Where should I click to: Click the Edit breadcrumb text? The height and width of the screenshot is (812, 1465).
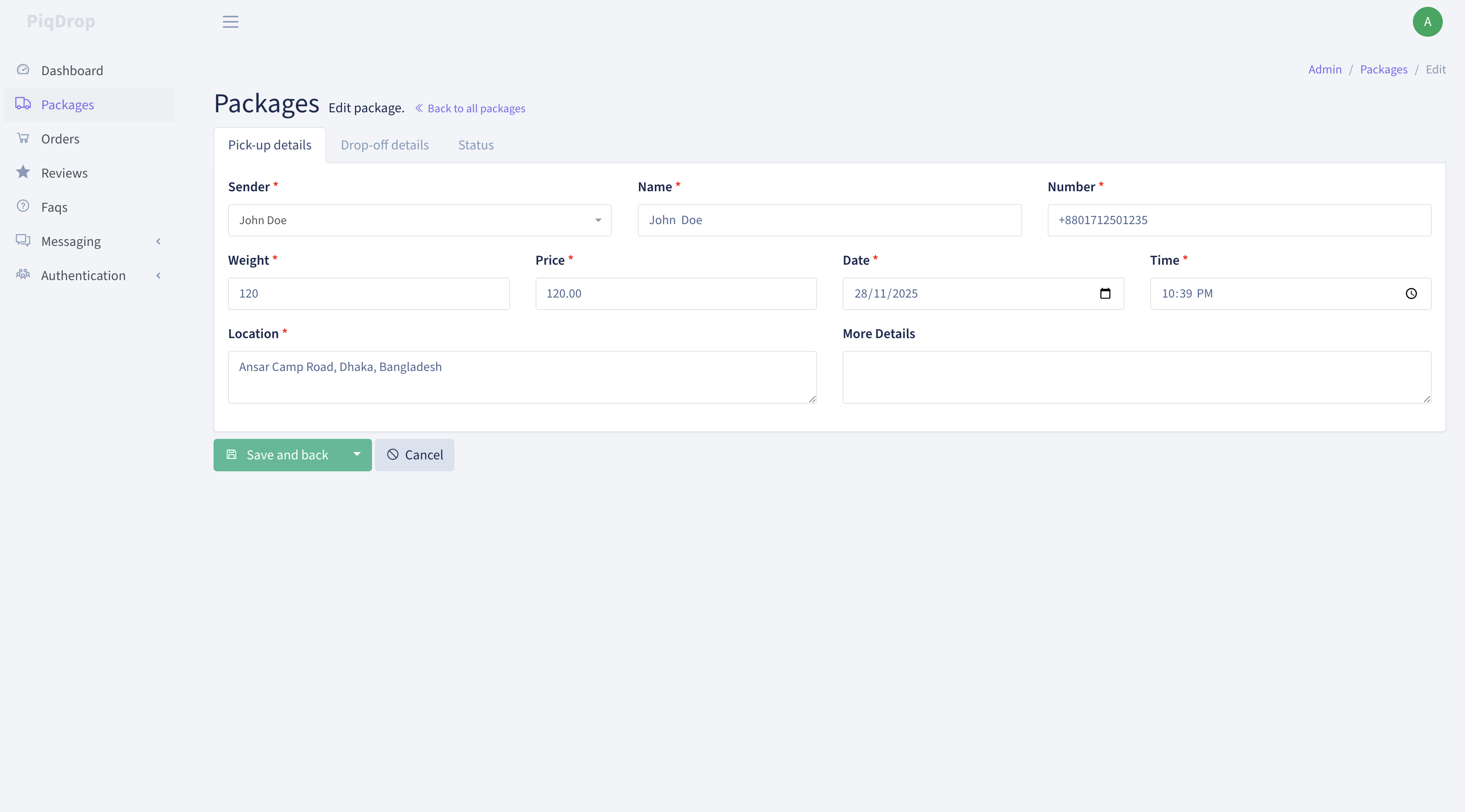[1436, 69]
